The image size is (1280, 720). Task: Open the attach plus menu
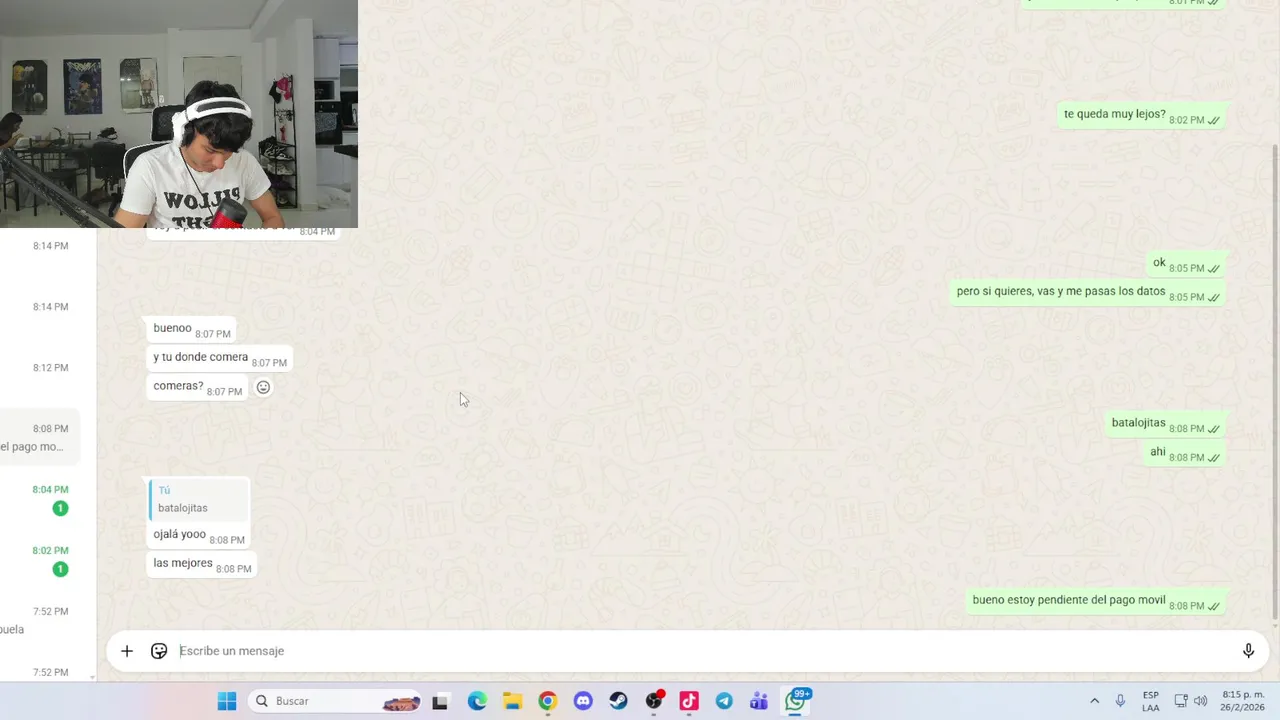click(127, 651)
